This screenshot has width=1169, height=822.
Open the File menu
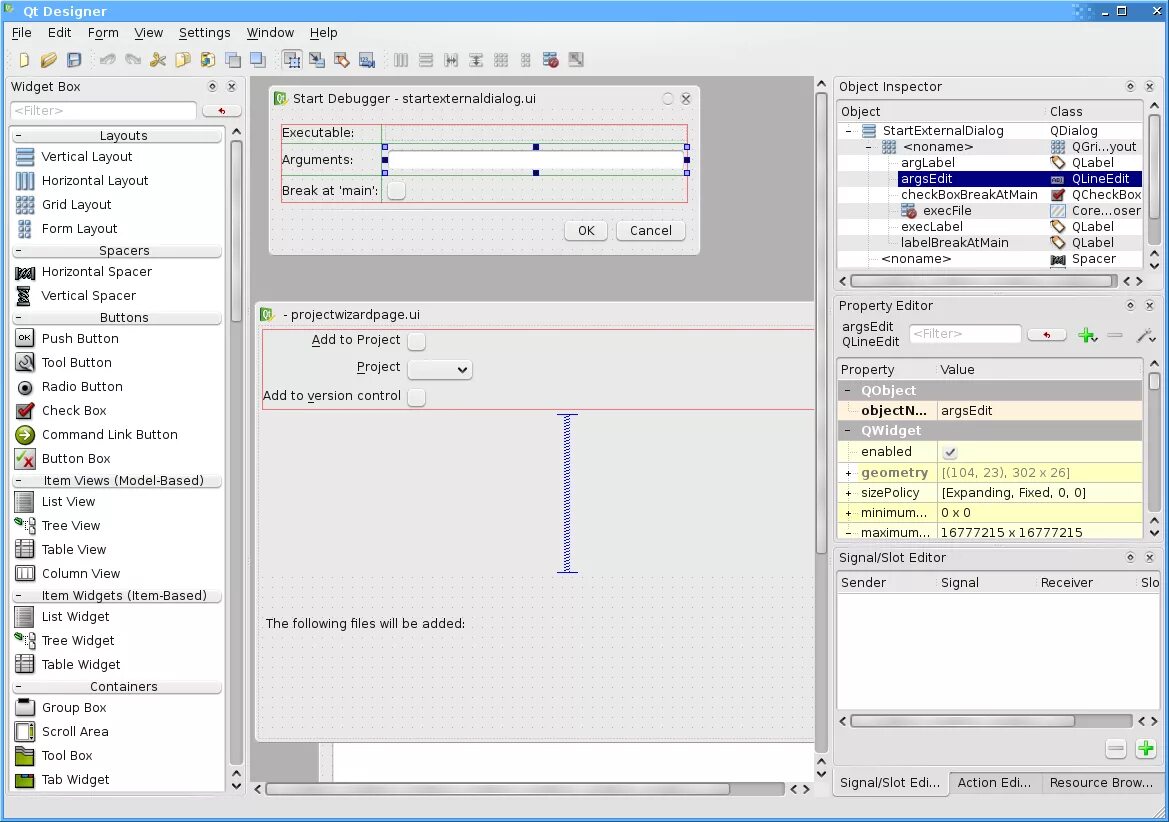(x=22, y=33)
